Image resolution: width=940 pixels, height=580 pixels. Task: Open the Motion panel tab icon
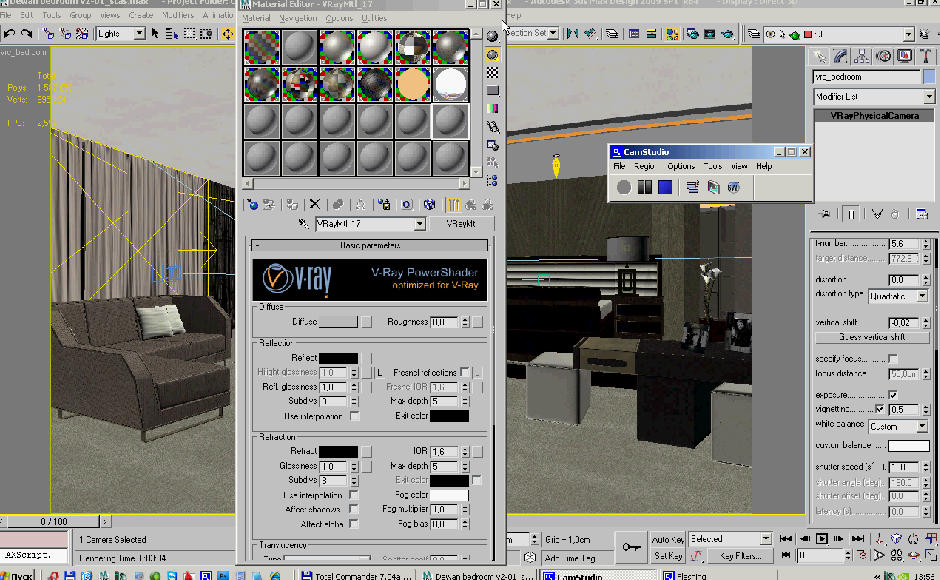(x=883, y=56)
